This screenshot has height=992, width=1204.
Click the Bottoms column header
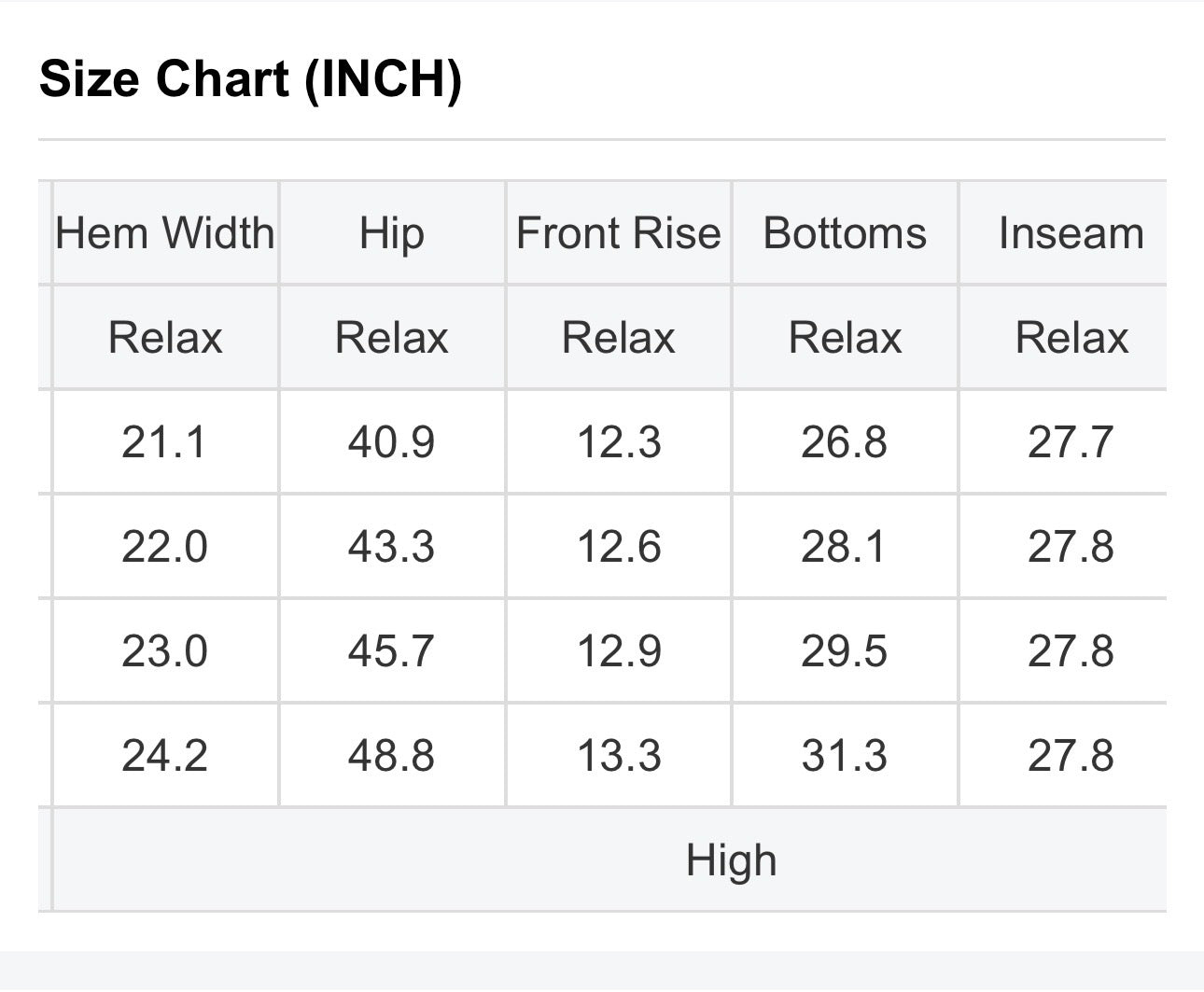(x=845, y=233)
